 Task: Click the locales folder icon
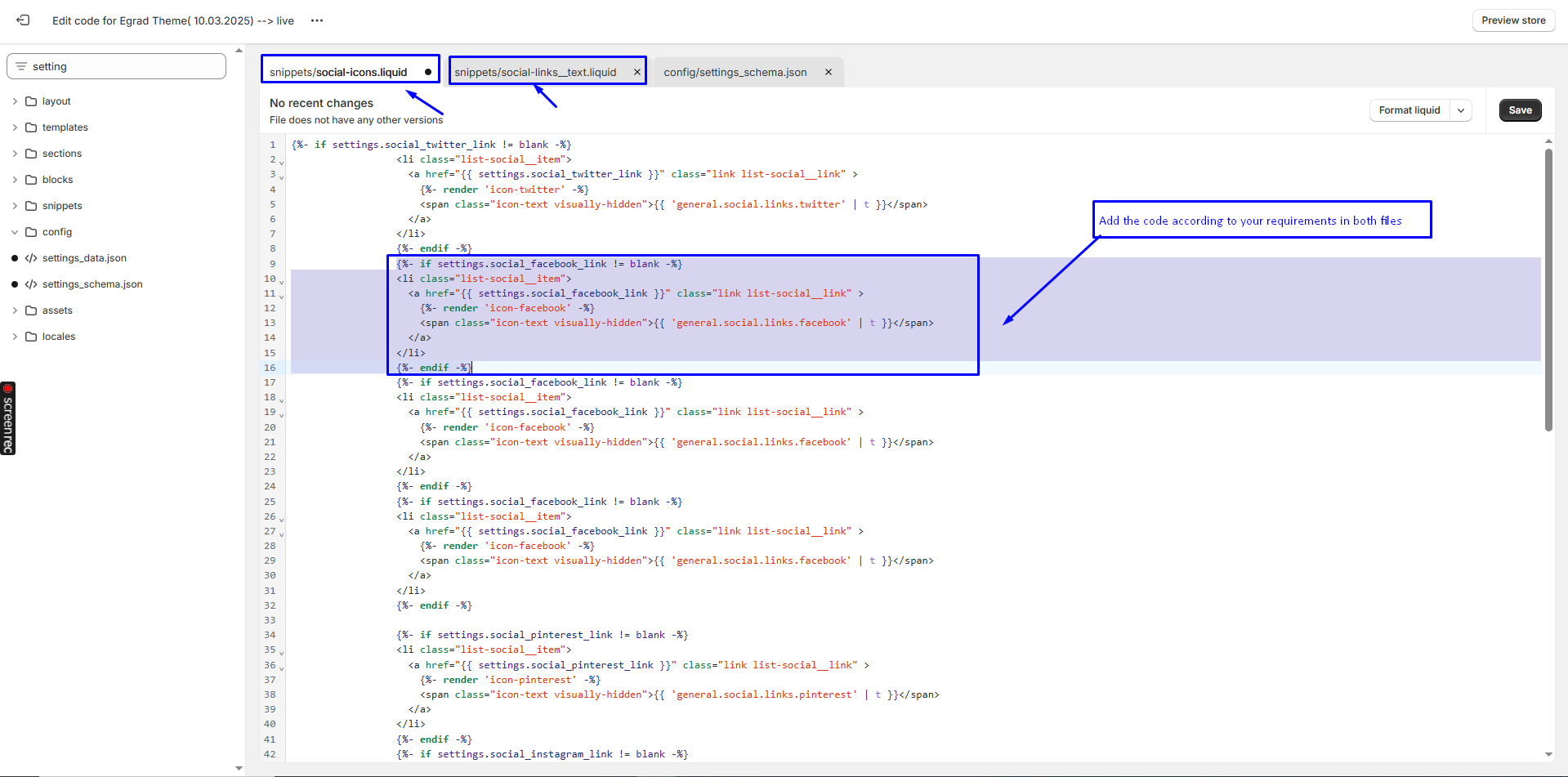pos(31,337)
